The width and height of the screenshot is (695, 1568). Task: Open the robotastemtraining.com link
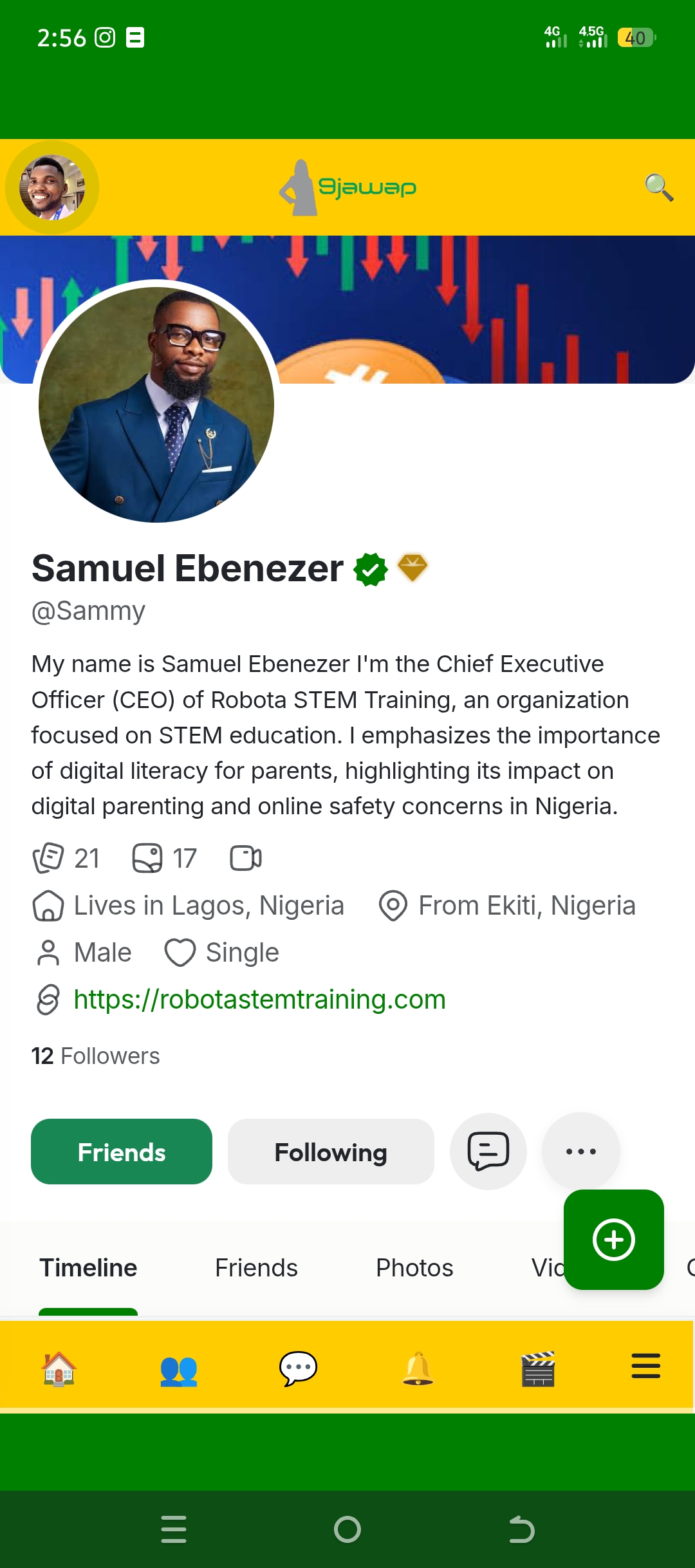(x=259, y=999)
